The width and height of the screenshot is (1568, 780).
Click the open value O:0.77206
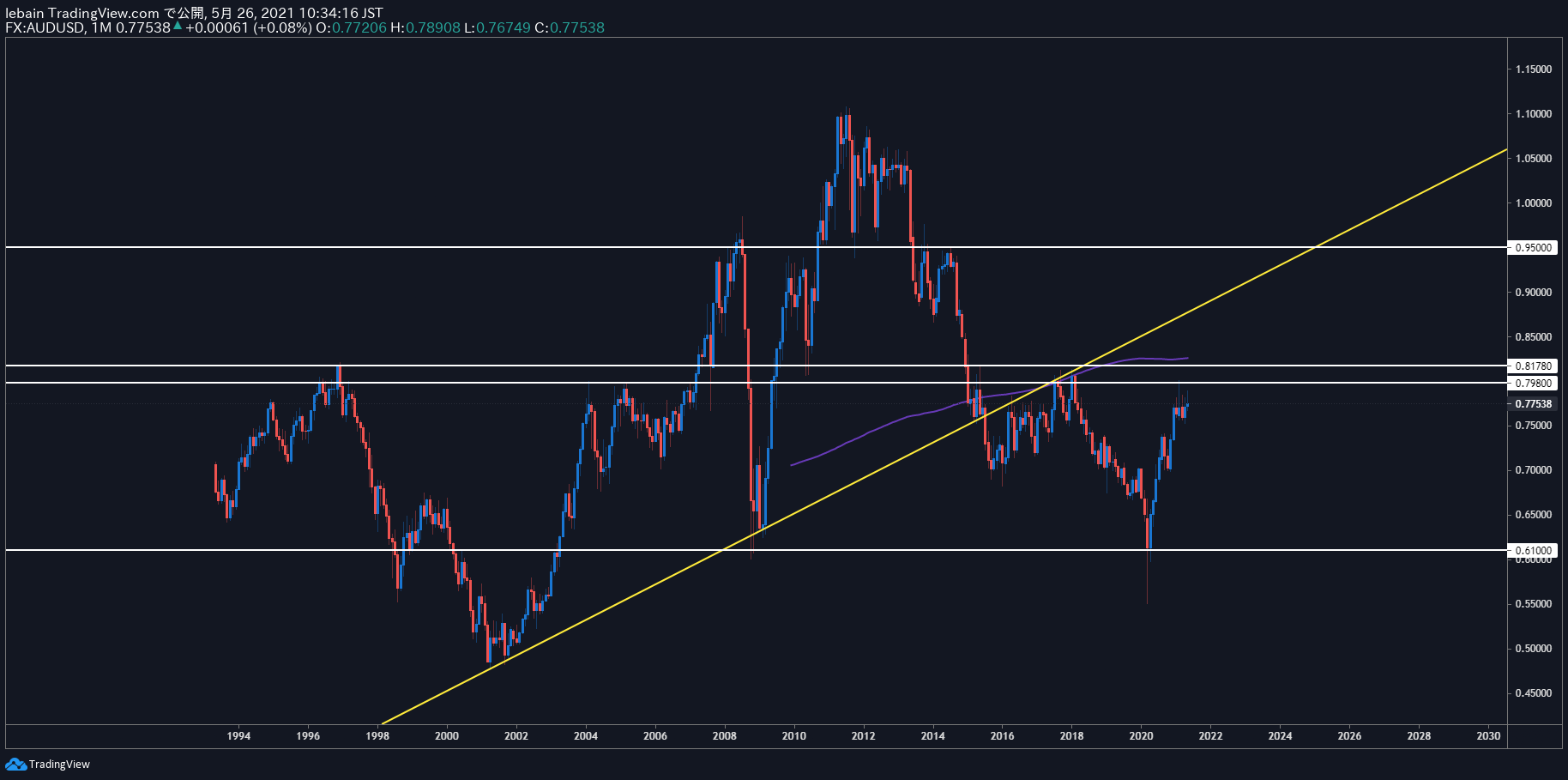point(351,27)
